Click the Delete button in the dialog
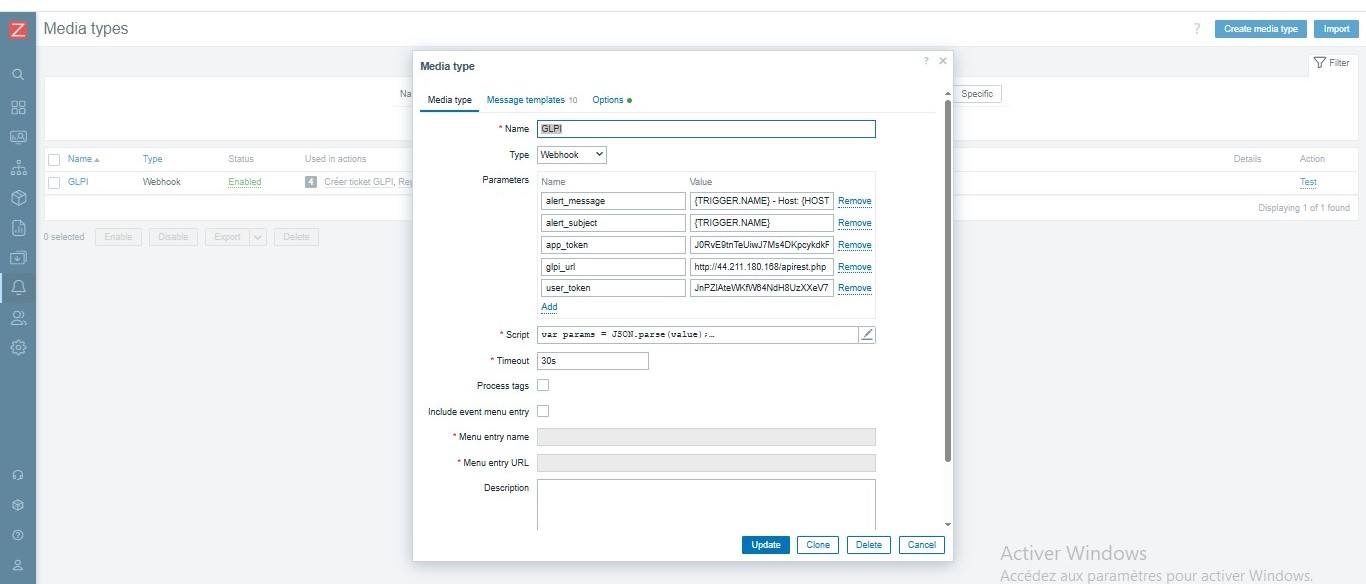The height and width of the screenshot is (584, 1366). [x=869, y=545]
